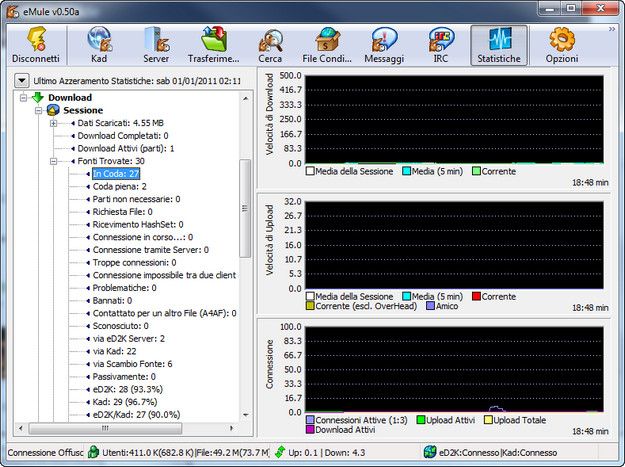Viewport: 625px width, 467px height.
Task: Click the eMule title bar mule icon
Action: (12, 12)
